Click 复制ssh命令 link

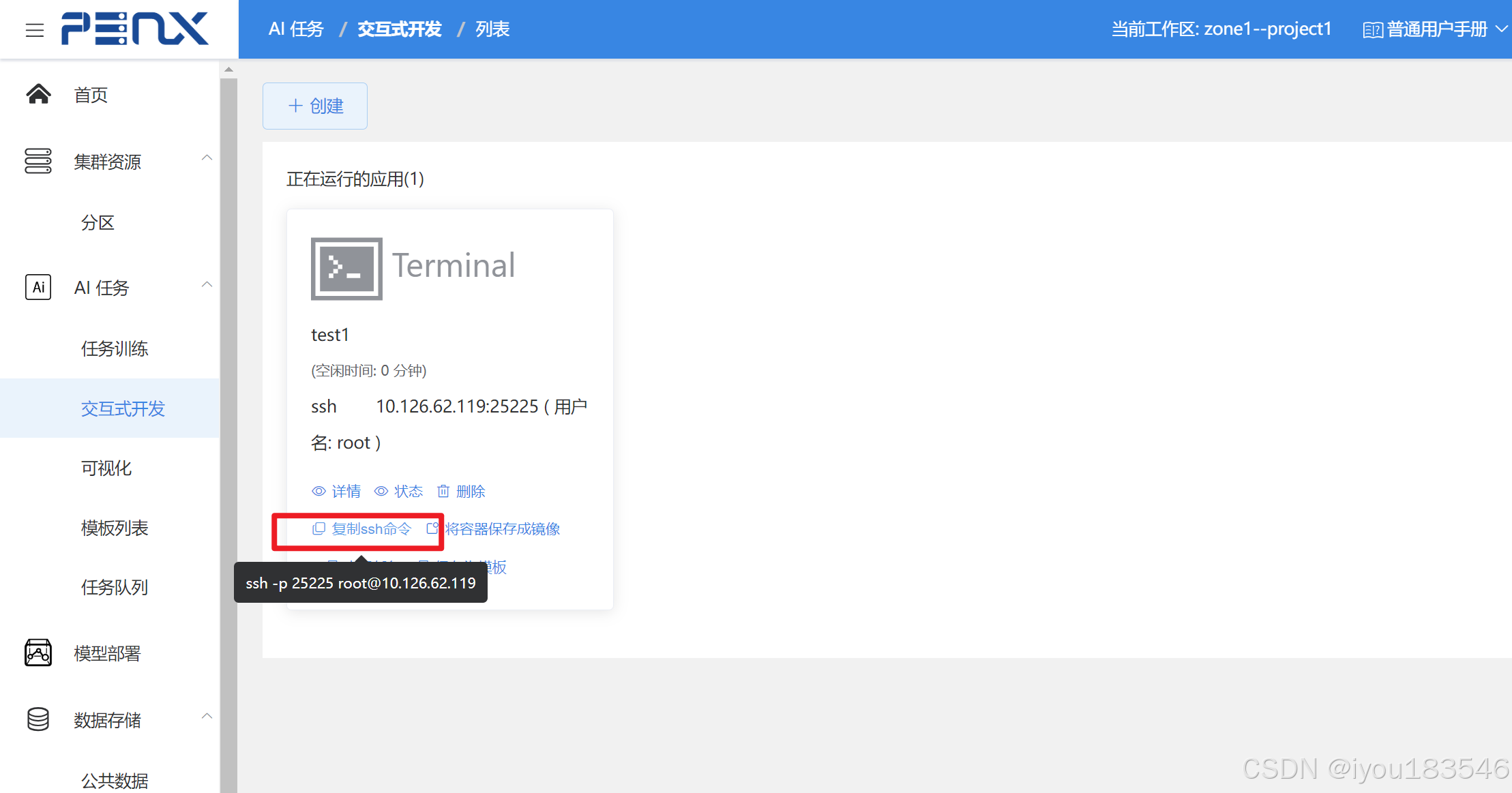click(x=371, y=528)
